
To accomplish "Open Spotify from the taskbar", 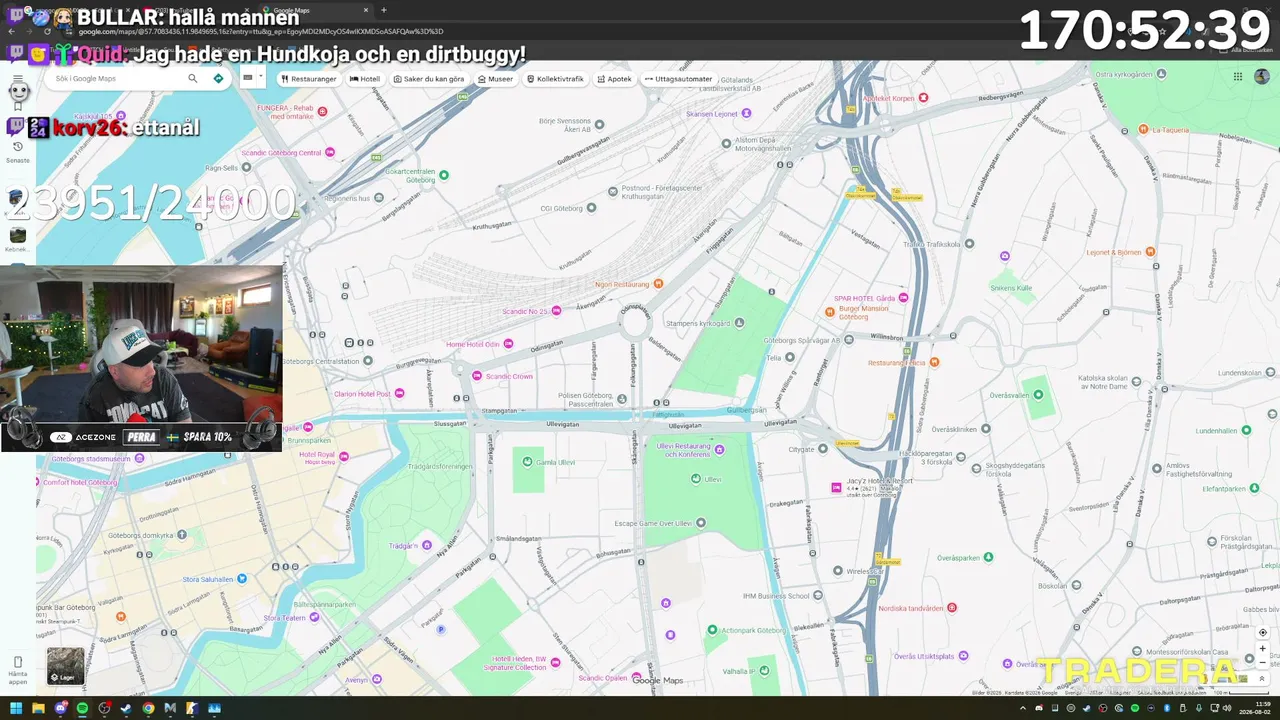I will pos(82,708).
